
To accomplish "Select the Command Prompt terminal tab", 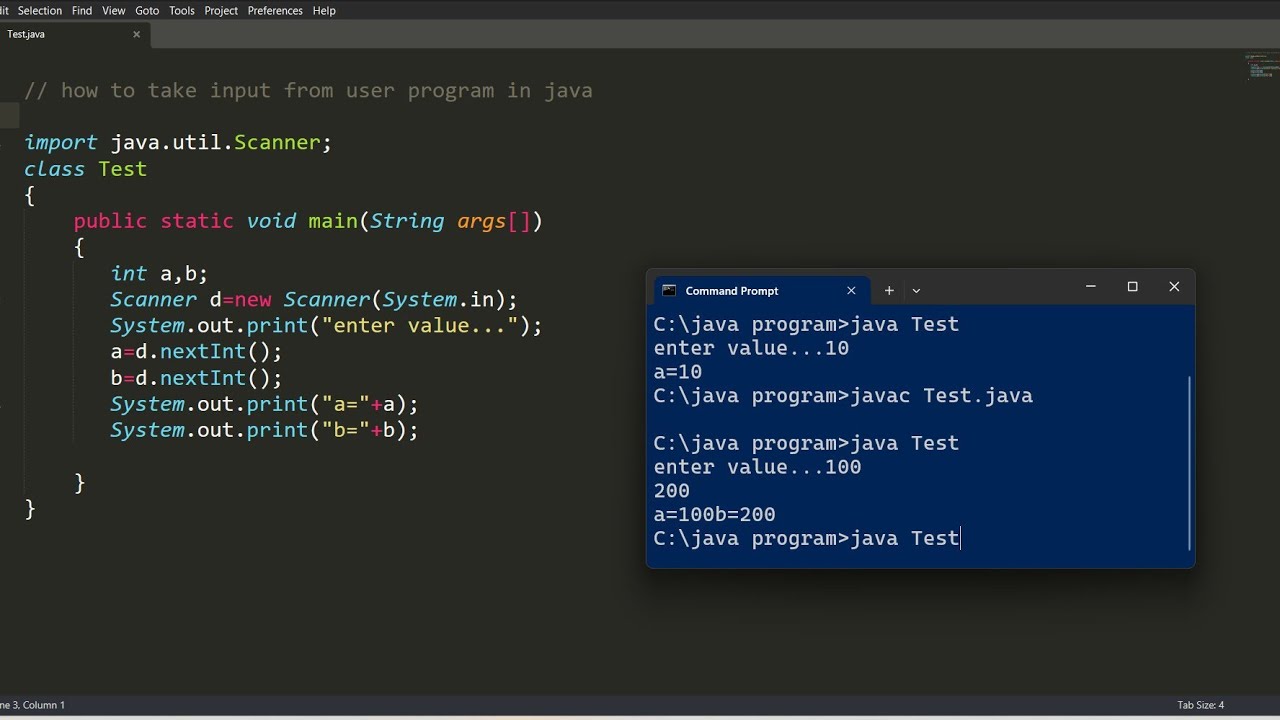I will coord(760,291).
